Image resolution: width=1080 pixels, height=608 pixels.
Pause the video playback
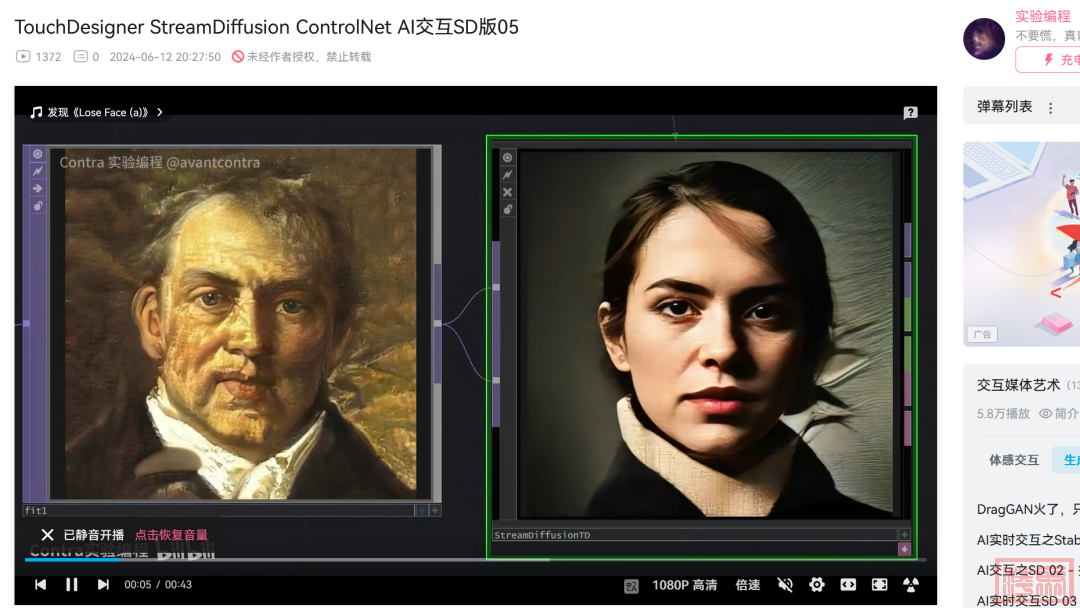pos(72,585)
